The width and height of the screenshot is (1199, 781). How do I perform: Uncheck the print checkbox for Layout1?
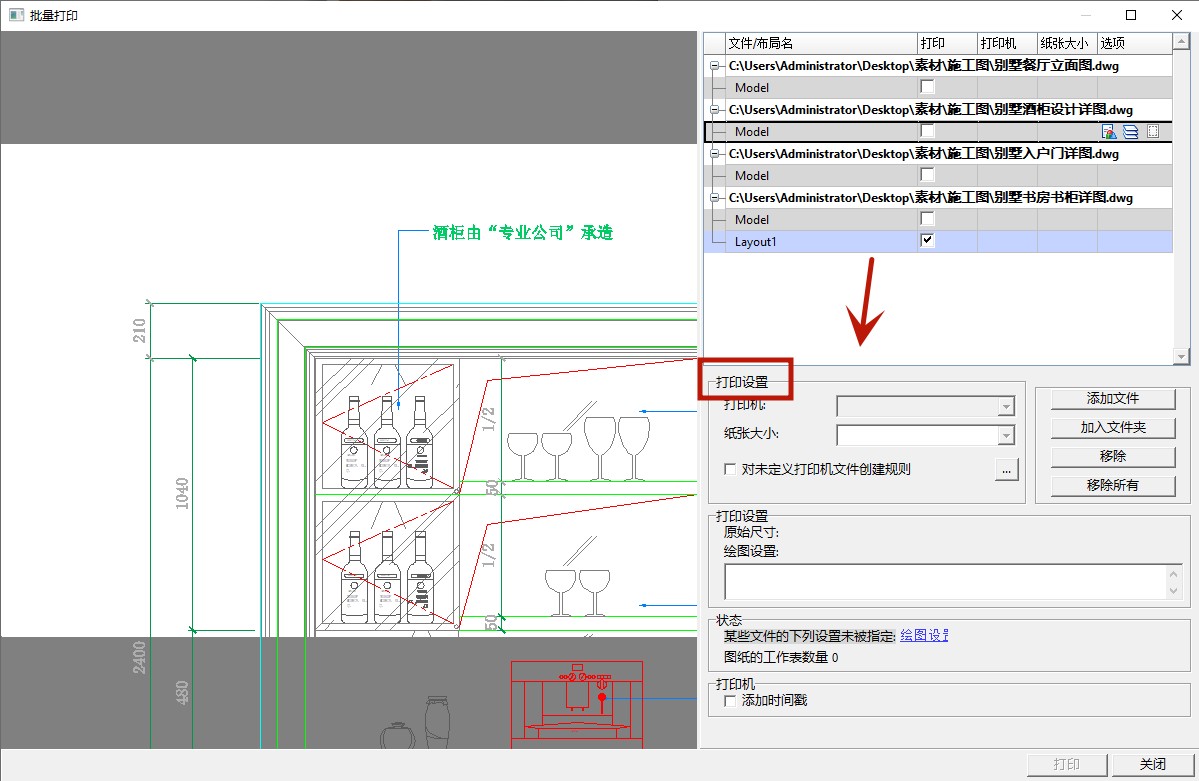[927, 241]
